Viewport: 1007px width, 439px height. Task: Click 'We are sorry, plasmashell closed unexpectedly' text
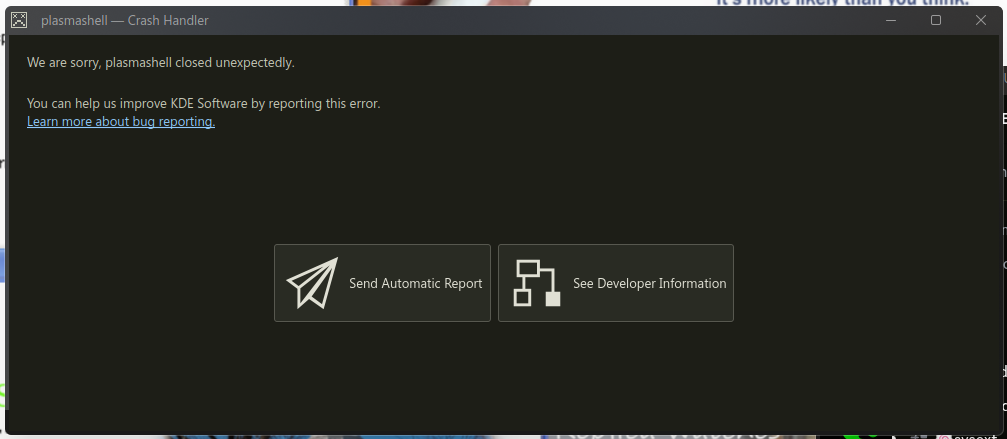coord(161,63)
